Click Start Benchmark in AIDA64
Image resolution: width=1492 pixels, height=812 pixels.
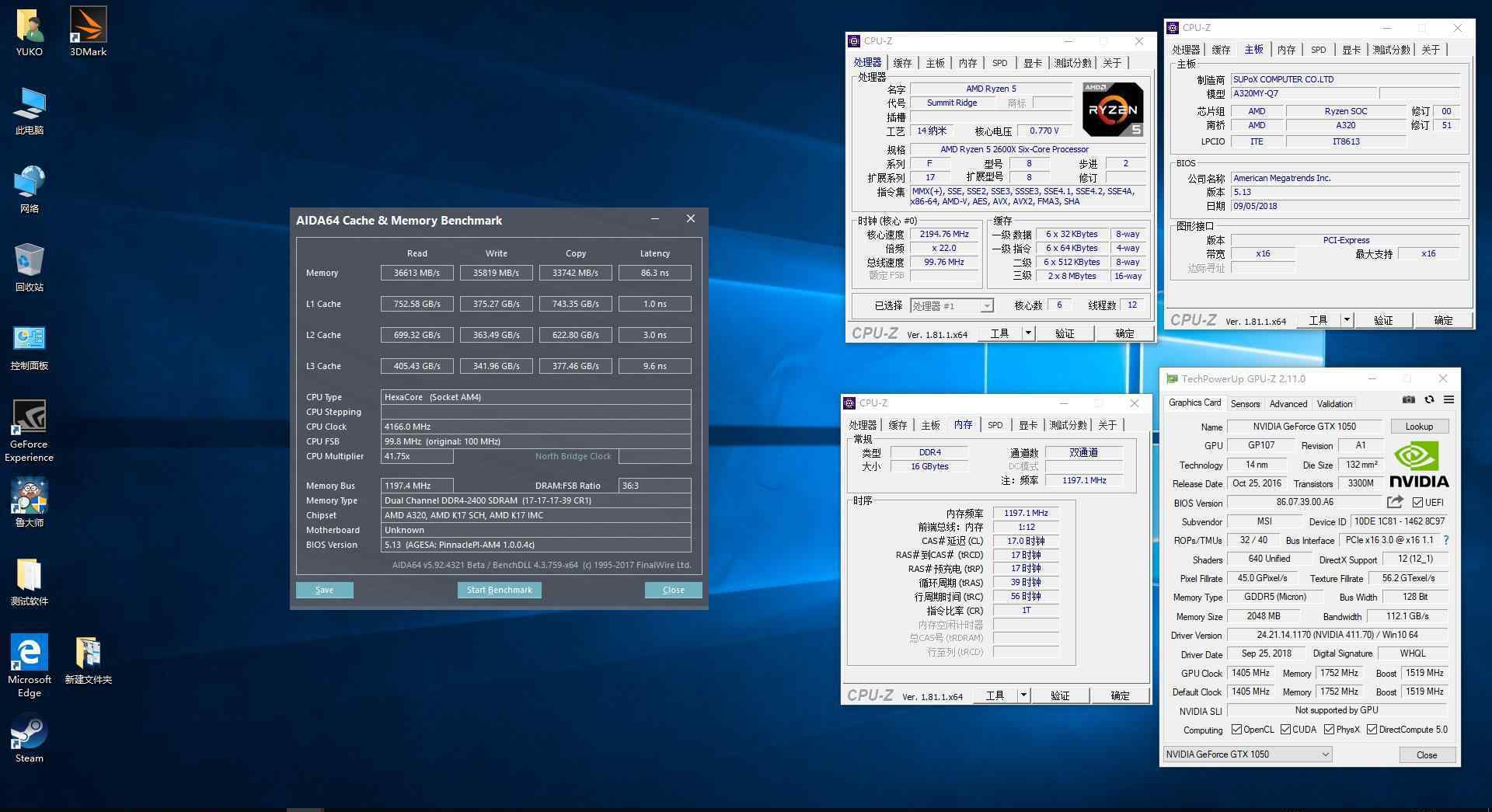click(500, 591)
